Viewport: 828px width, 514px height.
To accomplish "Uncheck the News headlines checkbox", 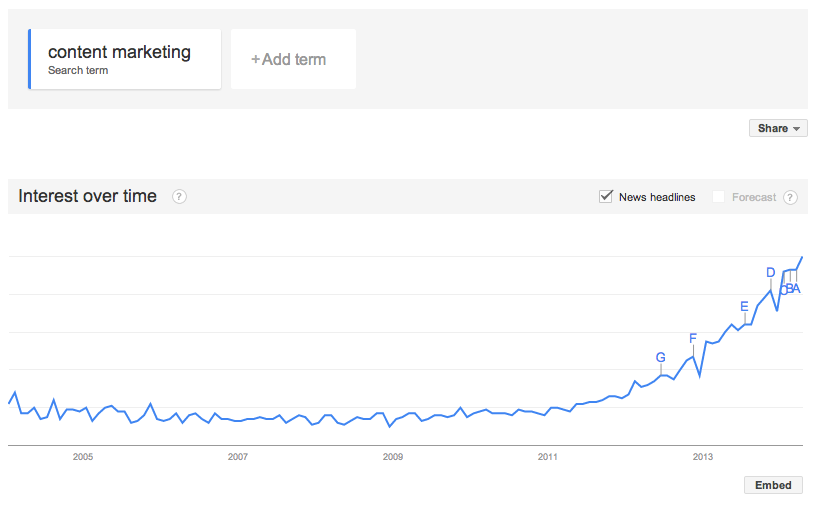I will click(x=606, y=197).
